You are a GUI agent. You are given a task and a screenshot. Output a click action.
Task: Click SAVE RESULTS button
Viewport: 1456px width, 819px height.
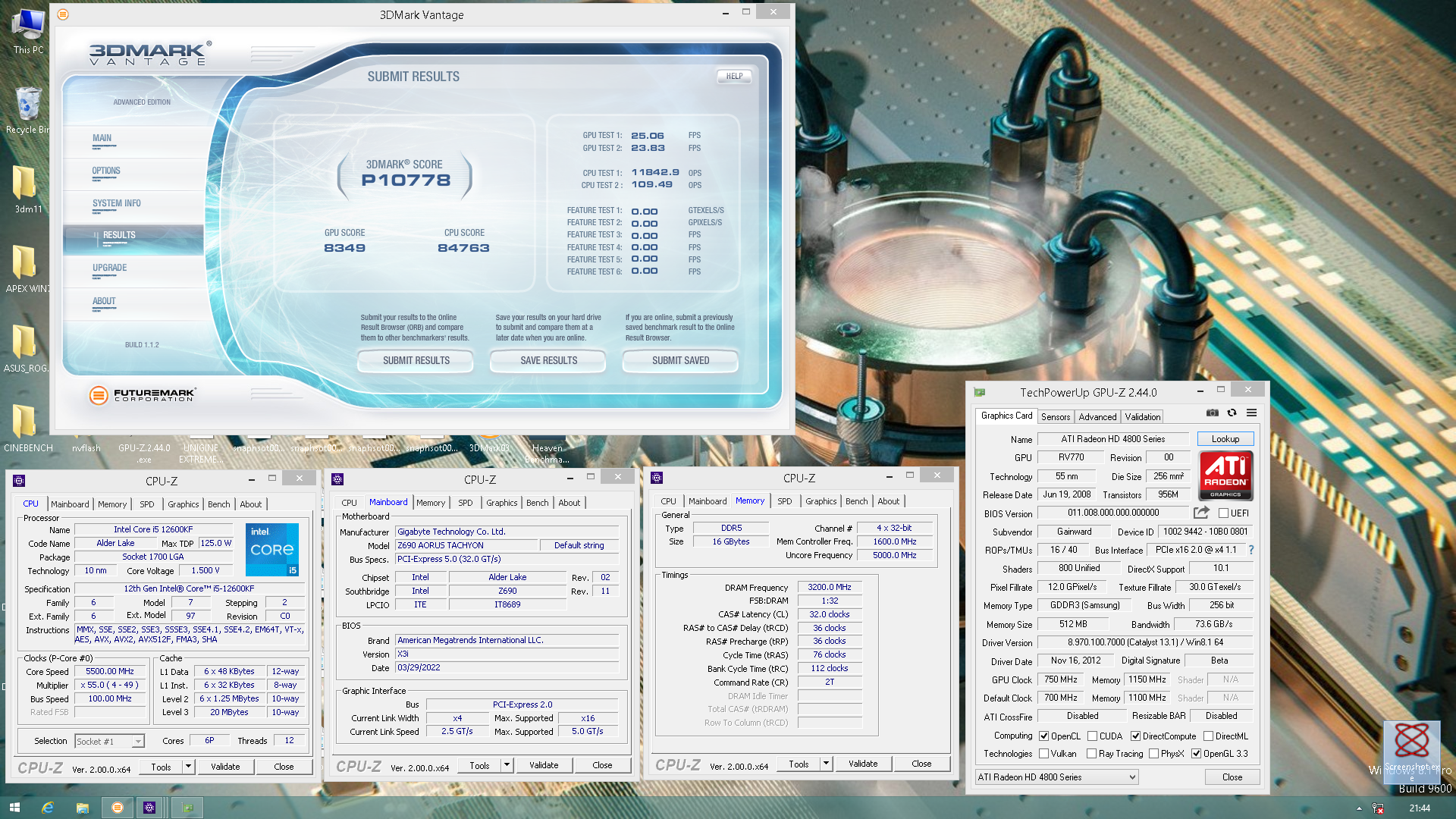click(x=548, y=361)
